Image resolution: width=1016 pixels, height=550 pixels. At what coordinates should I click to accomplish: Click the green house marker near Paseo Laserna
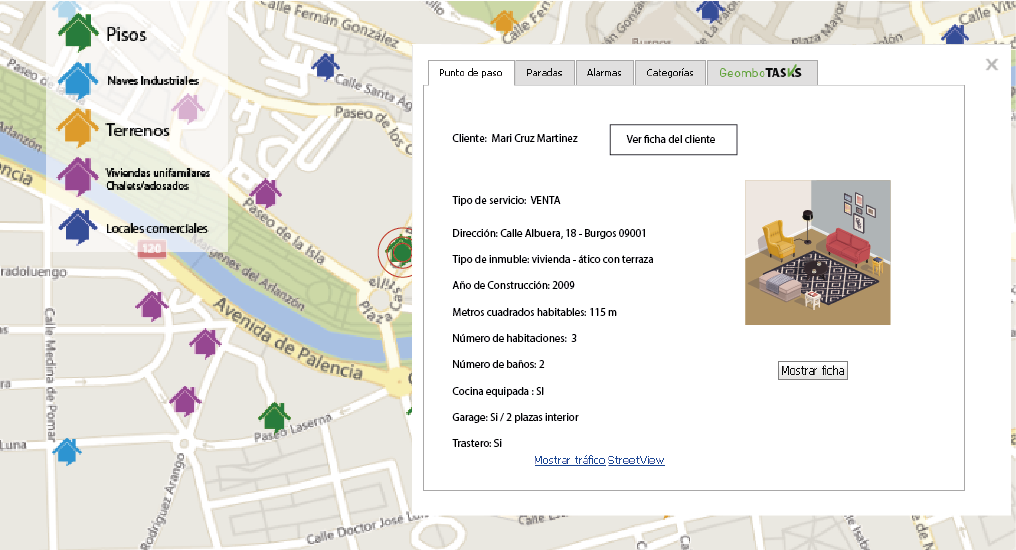274,416
